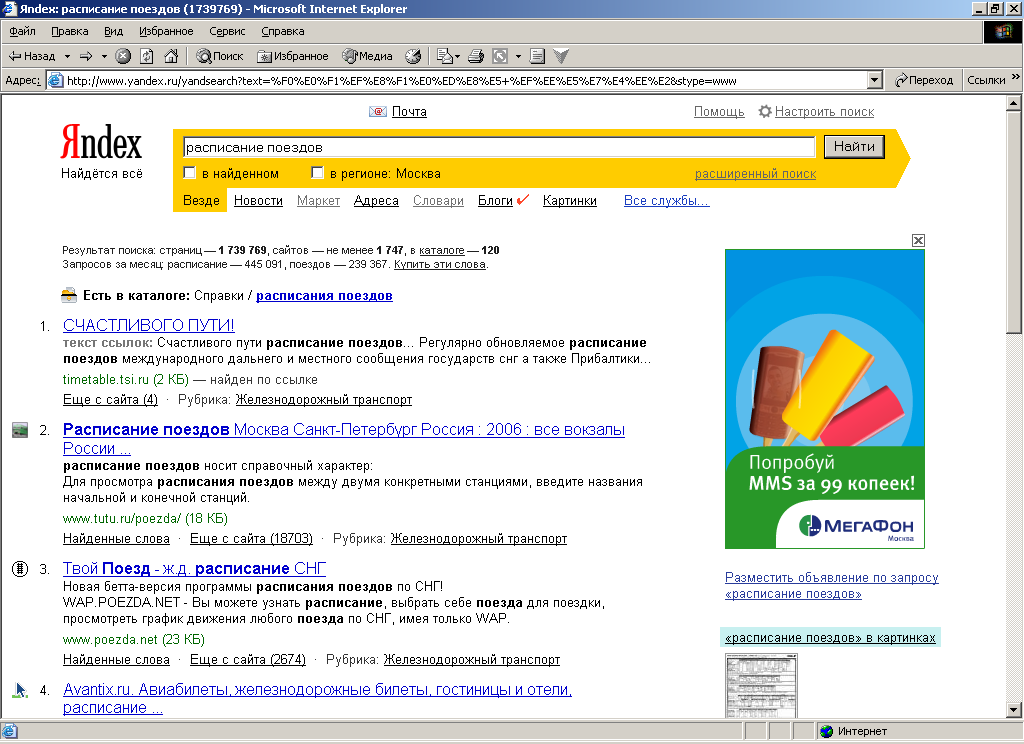The image size is (1024, 744).
Task: Go to Home page icon
Action: coord(171,56)
